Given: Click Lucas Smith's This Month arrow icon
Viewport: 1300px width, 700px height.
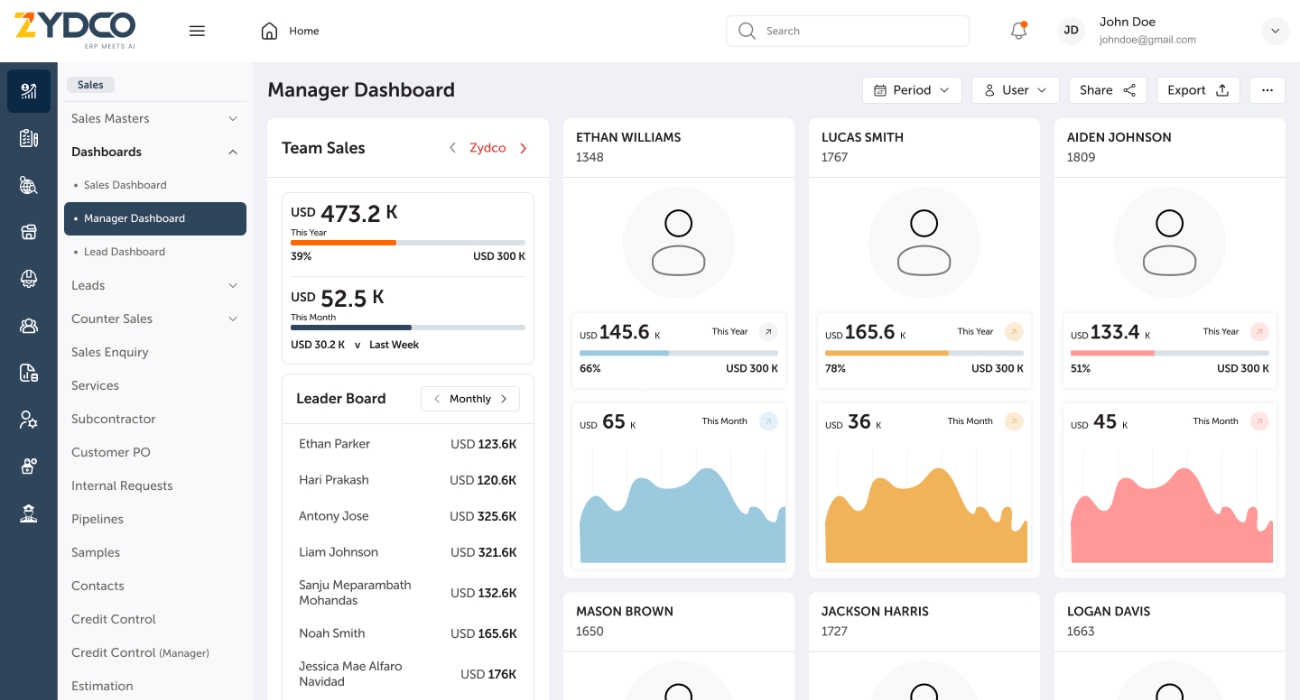Looking at the screenshot, I should coord(1013,421).
